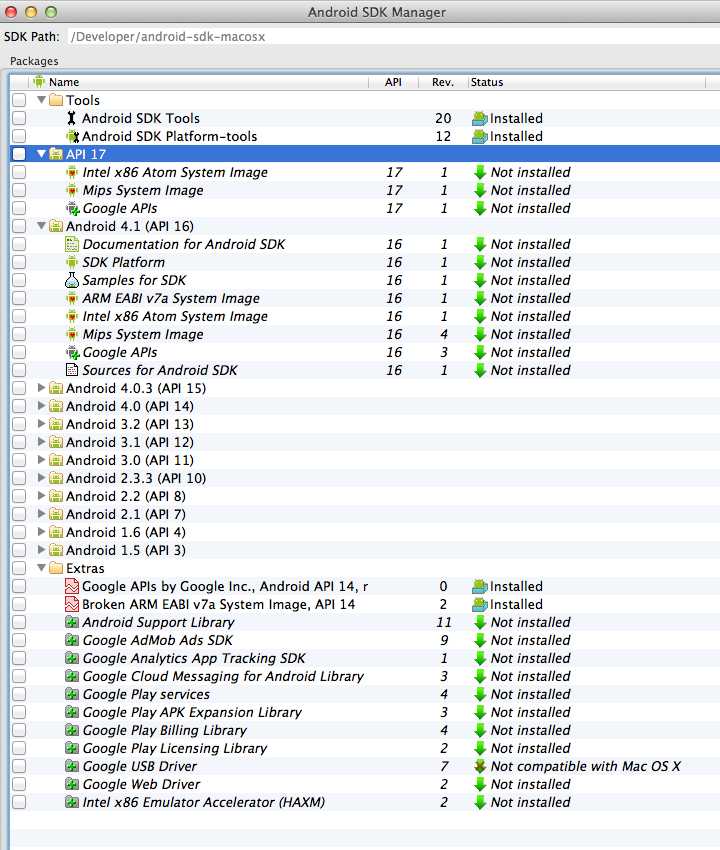Expand the Android 4.0.3 (API 15) group
This screenshot has height=850, width=720.
[41, 388]
